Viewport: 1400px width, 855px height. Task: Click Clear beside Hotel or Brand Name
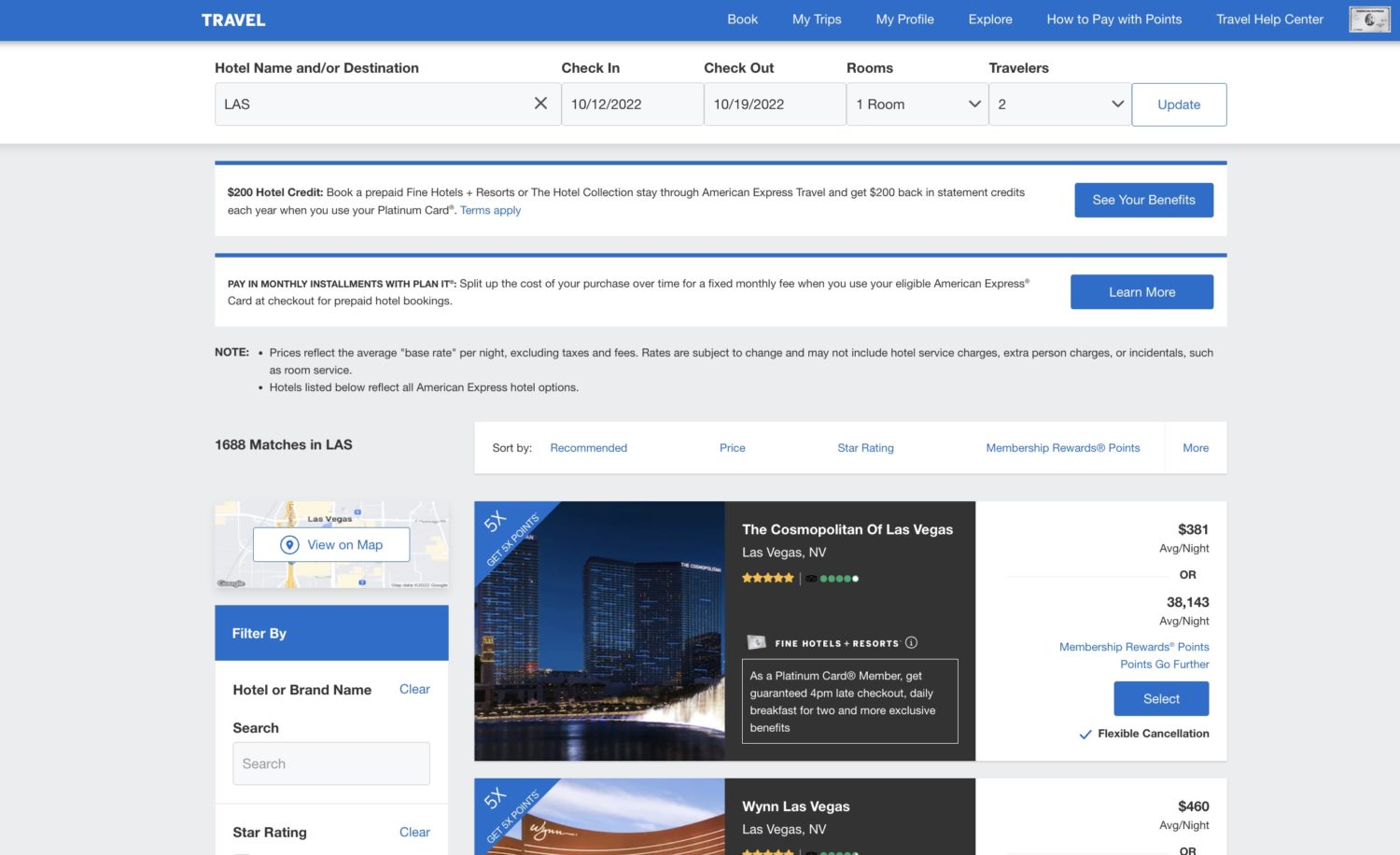[x=414, y=689]
